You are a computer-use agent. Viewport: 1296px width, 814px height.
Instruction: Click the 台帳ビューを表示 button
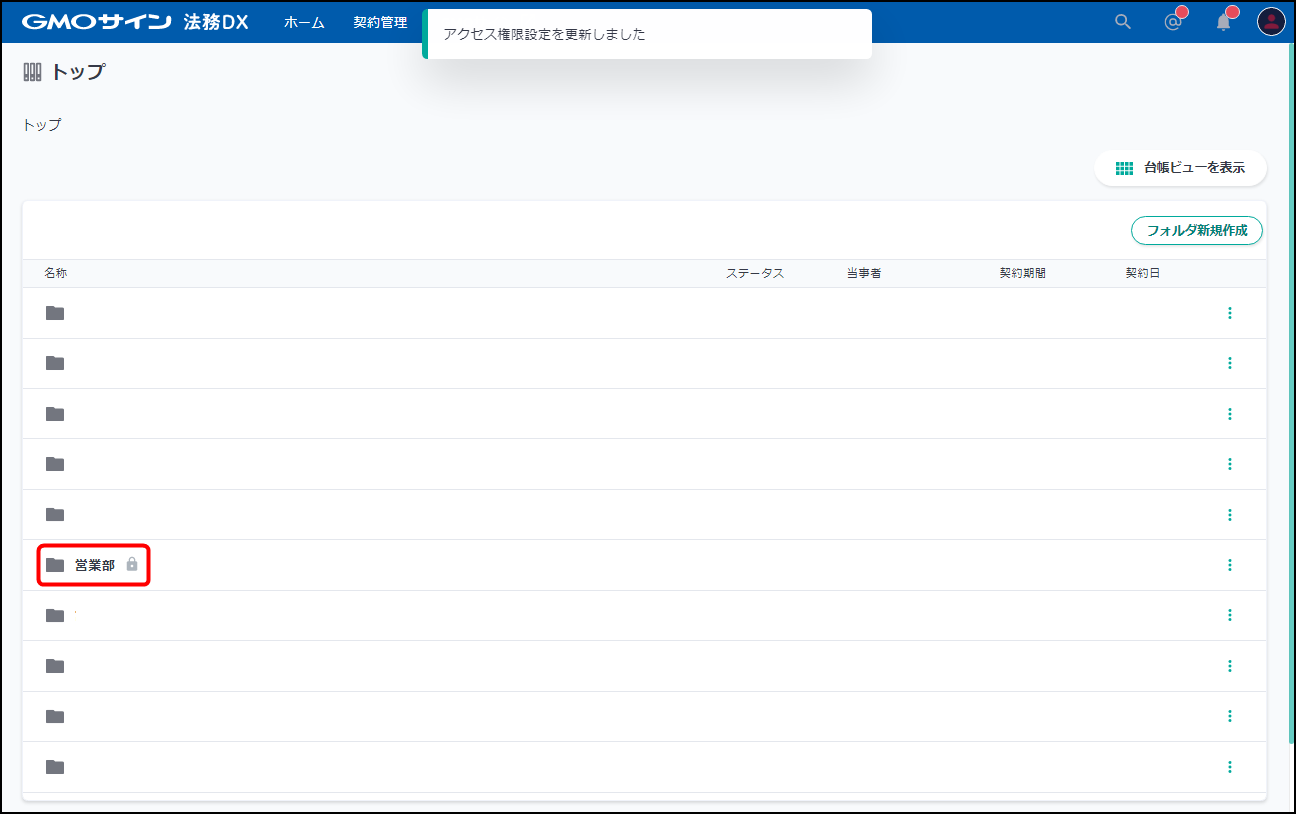pyautogui.click(x=1180, y=168)
